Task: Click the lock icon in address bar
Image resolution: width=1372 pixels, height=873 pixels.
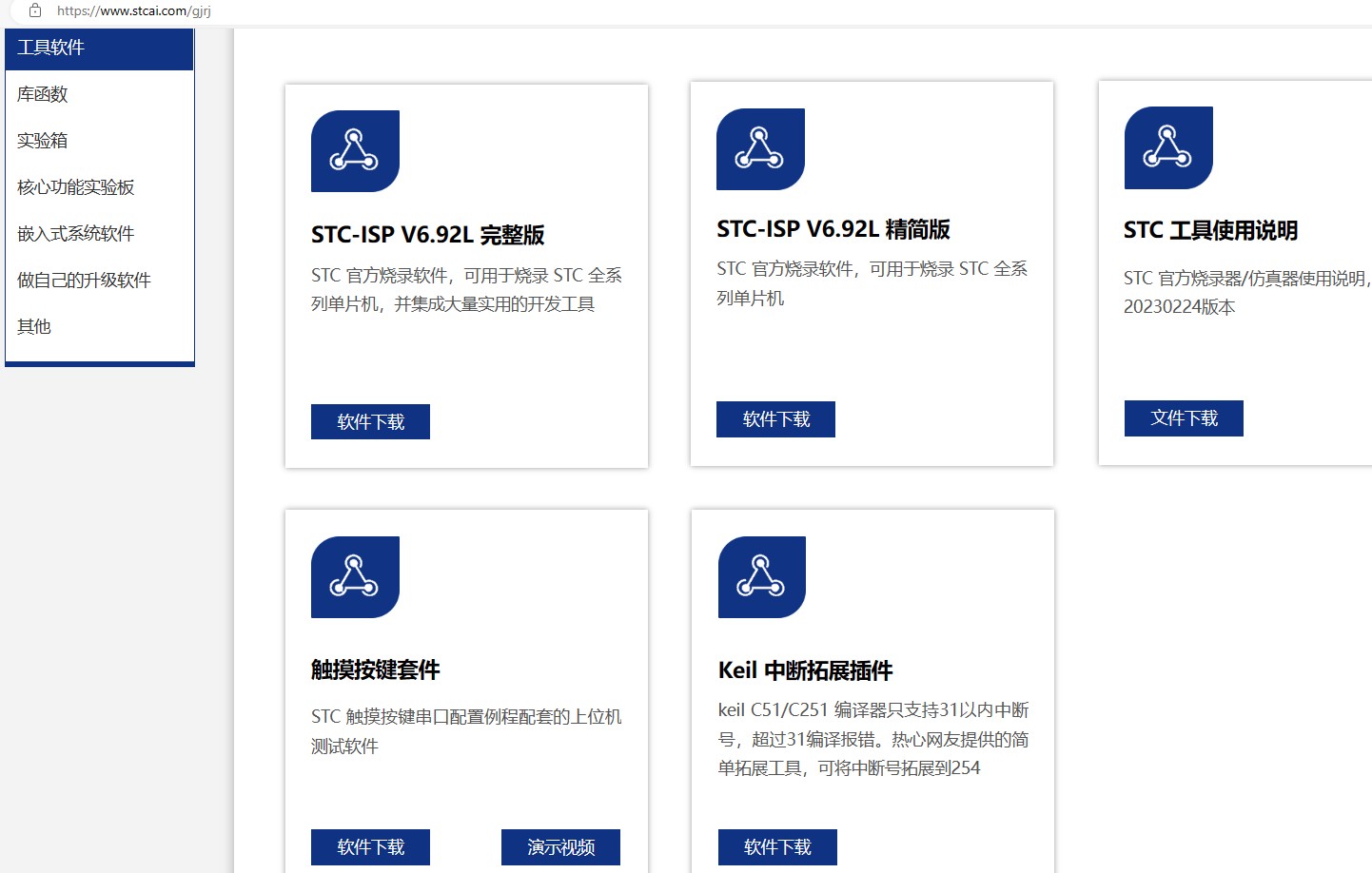Action: tap(35, 10)
